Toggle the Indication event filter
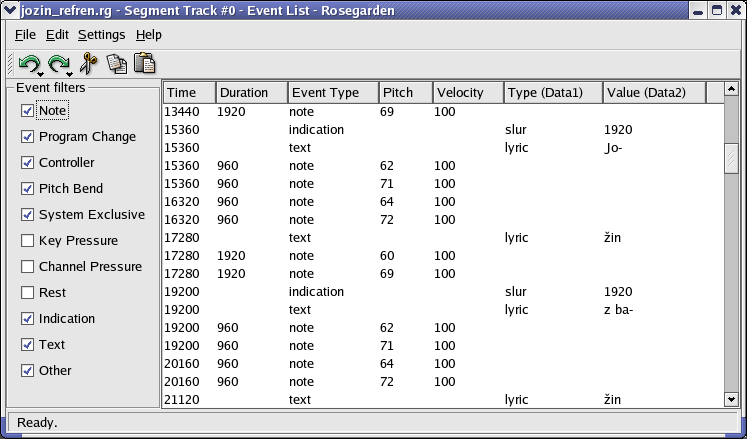747x439 pixels. pyautogui.click(x=27, y=318)
